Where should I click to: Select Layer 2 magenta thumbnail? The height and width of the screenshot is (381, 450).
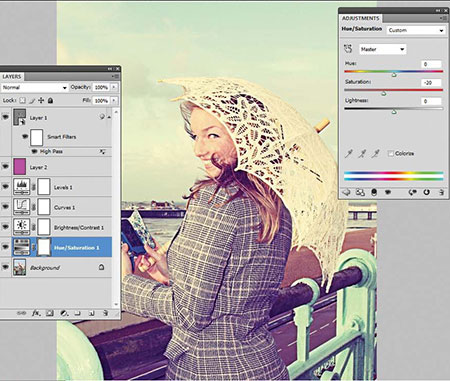(x=20, y=166)
